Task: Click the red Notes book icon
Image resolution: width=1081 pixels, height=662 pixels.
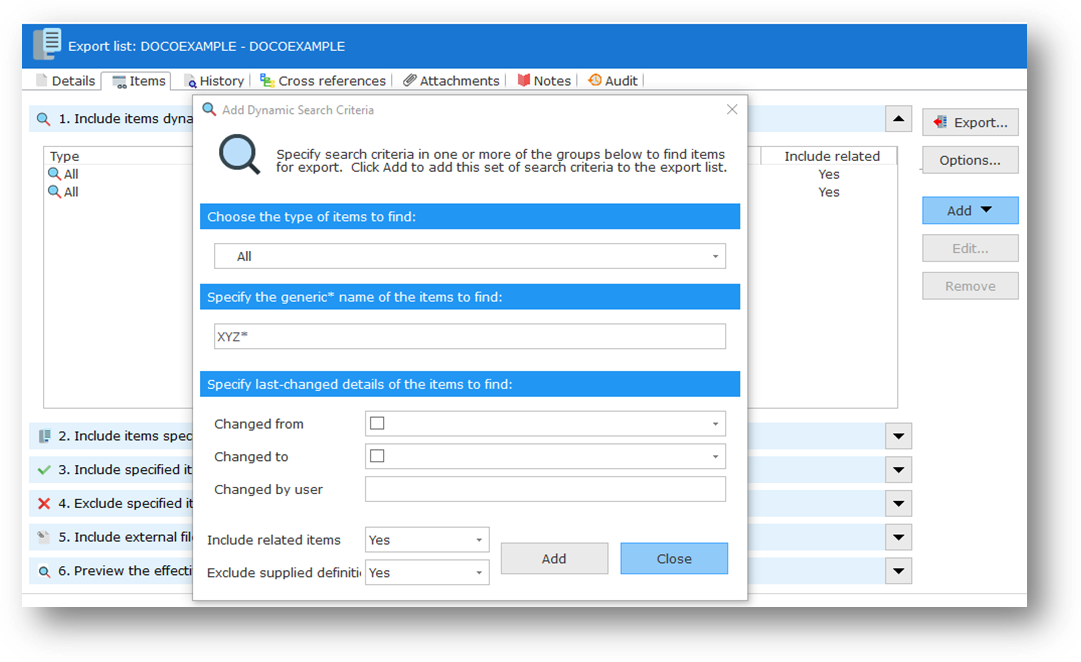Action: click(524, 80)
